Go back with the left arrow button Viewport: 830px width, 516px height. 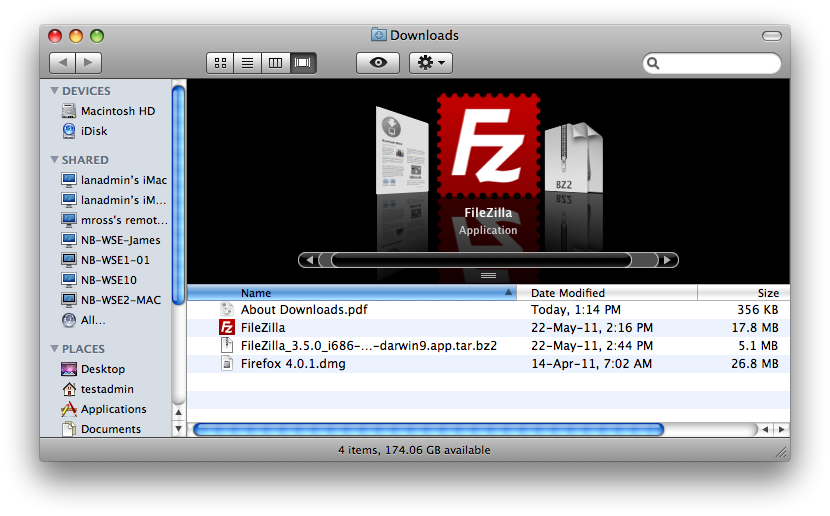click(62, 62)
